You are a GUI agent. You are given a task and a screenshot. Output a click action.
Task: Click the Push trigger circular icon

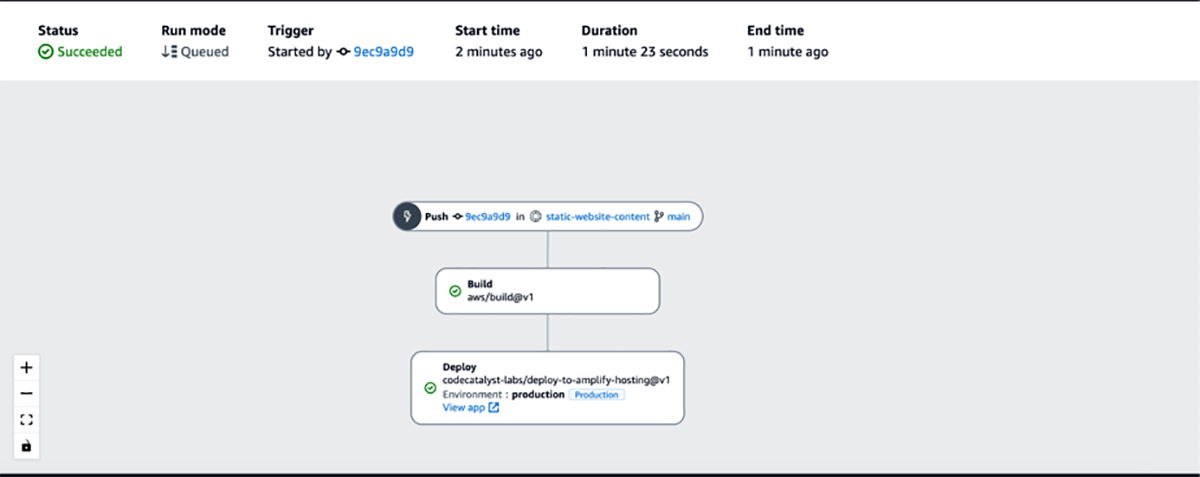point(407,217)
